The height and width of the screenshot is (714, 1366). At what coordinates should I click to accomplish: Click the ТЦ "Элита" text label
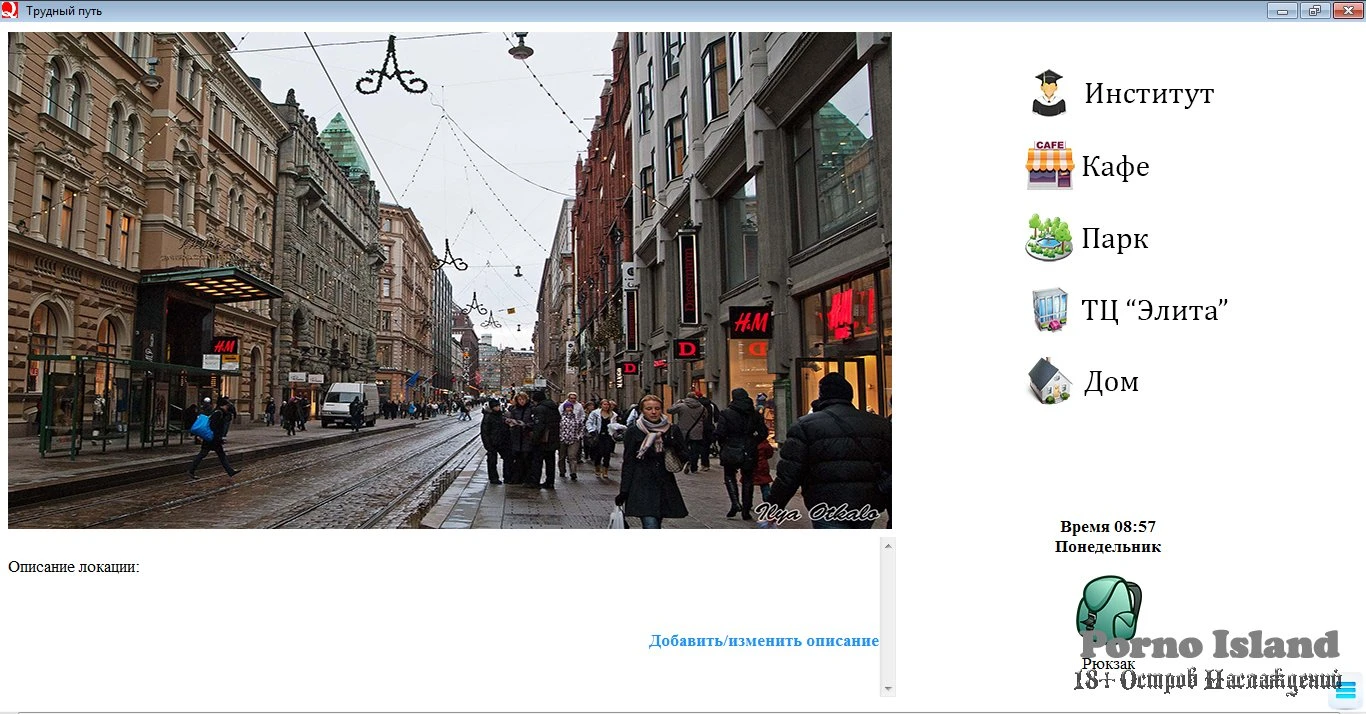tap(1154, 311)
